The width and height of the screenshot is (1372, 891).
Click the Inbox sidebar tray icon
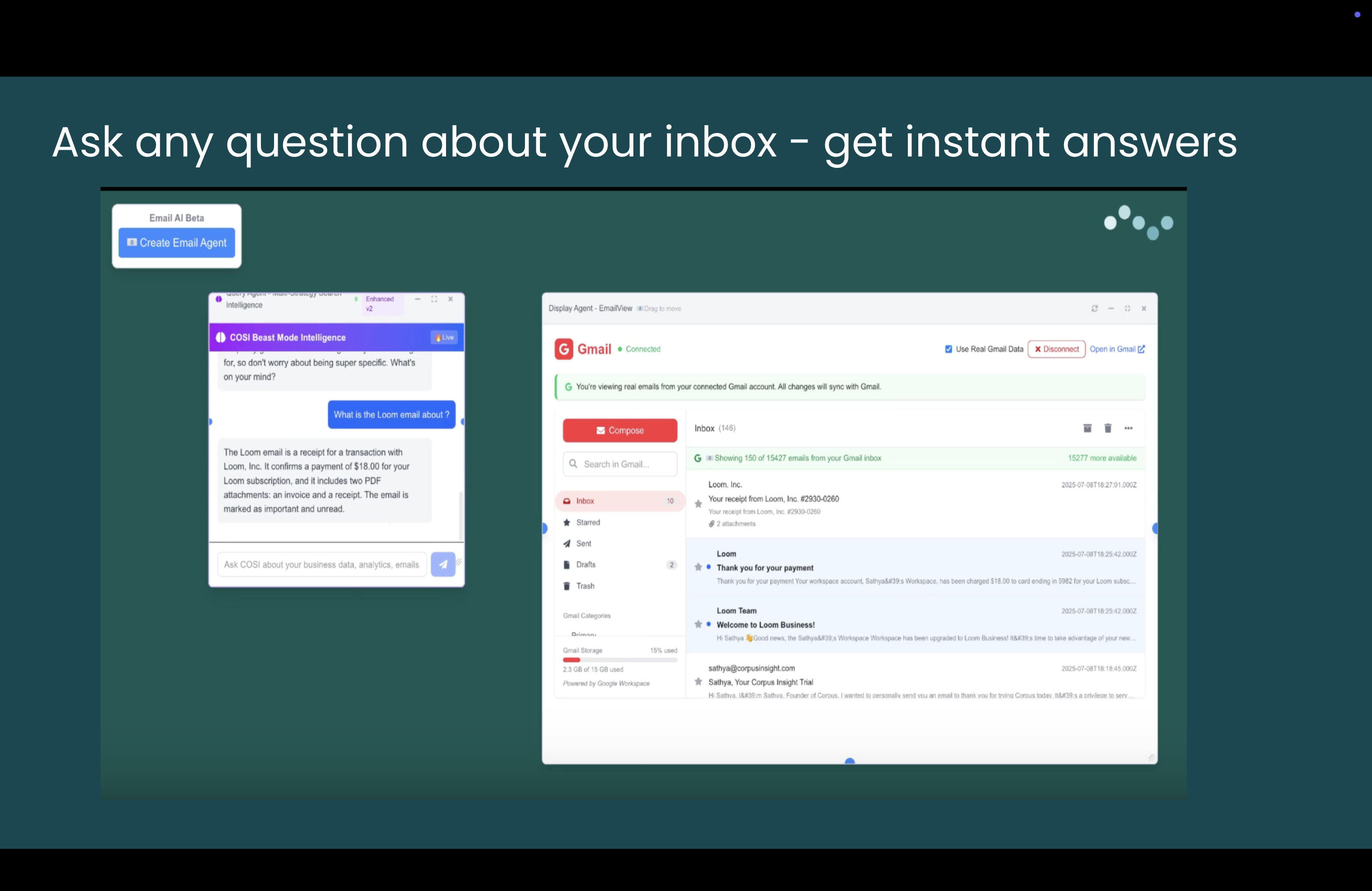click(567, 501)
